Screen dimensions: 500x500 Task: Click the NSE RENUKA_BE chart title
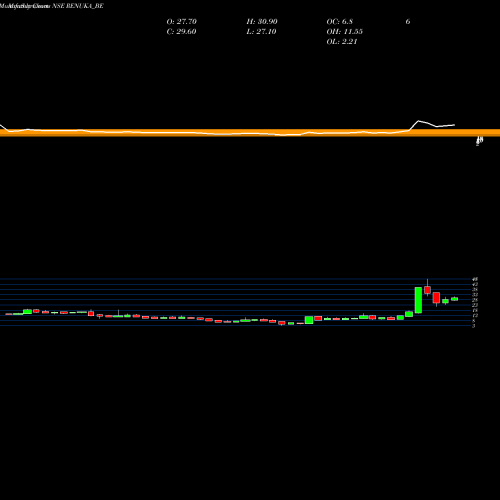[x=78, y=6]
